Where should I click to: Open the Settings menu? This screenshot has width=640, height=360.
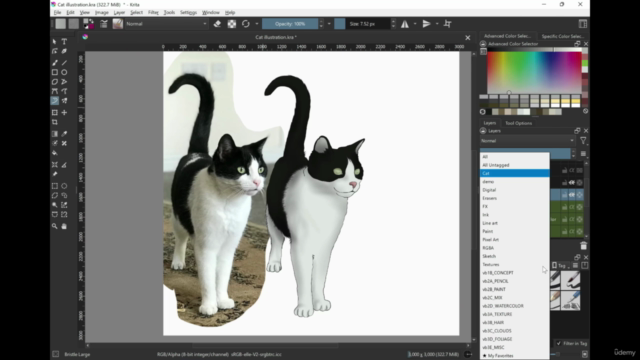click(x=188, y=13)
